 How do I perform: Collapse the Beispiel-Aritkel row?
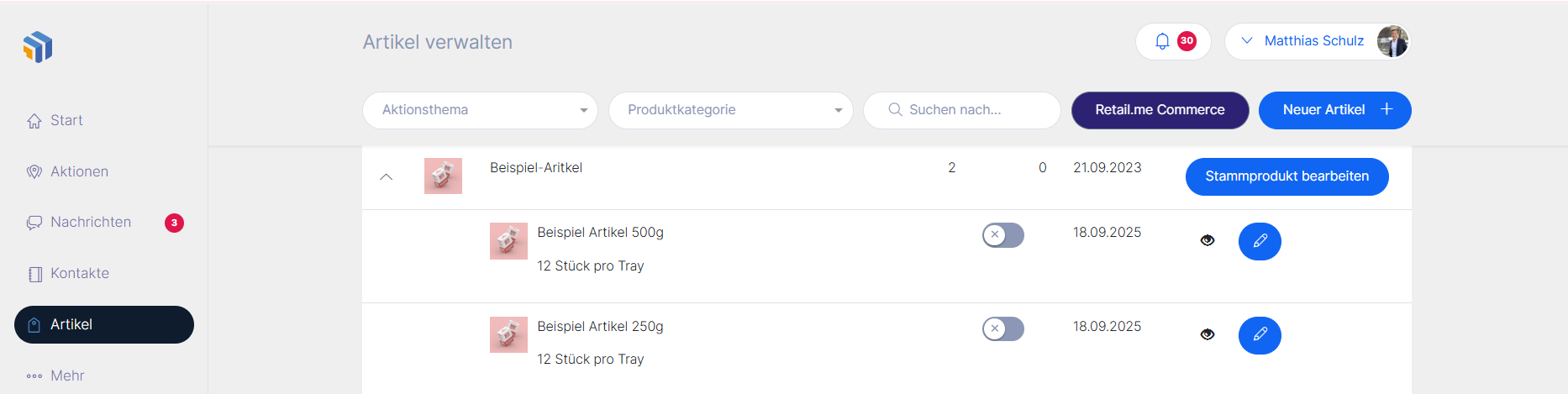coord(387,176)
